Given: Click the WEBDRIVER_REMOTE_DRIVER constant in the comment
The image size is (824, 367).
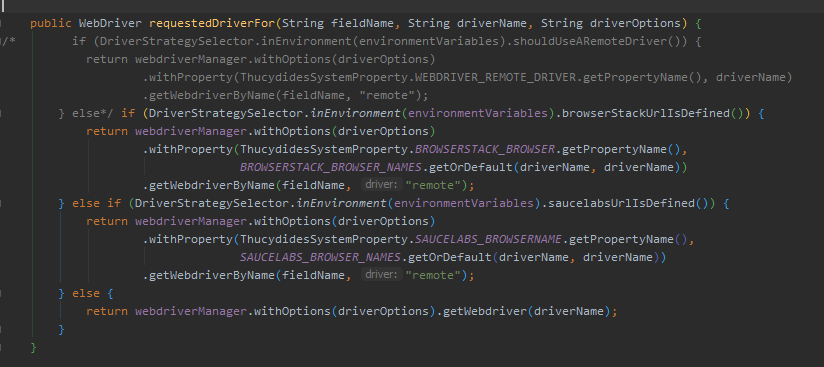Looking at the screenshot, I should tap(495, 77).
